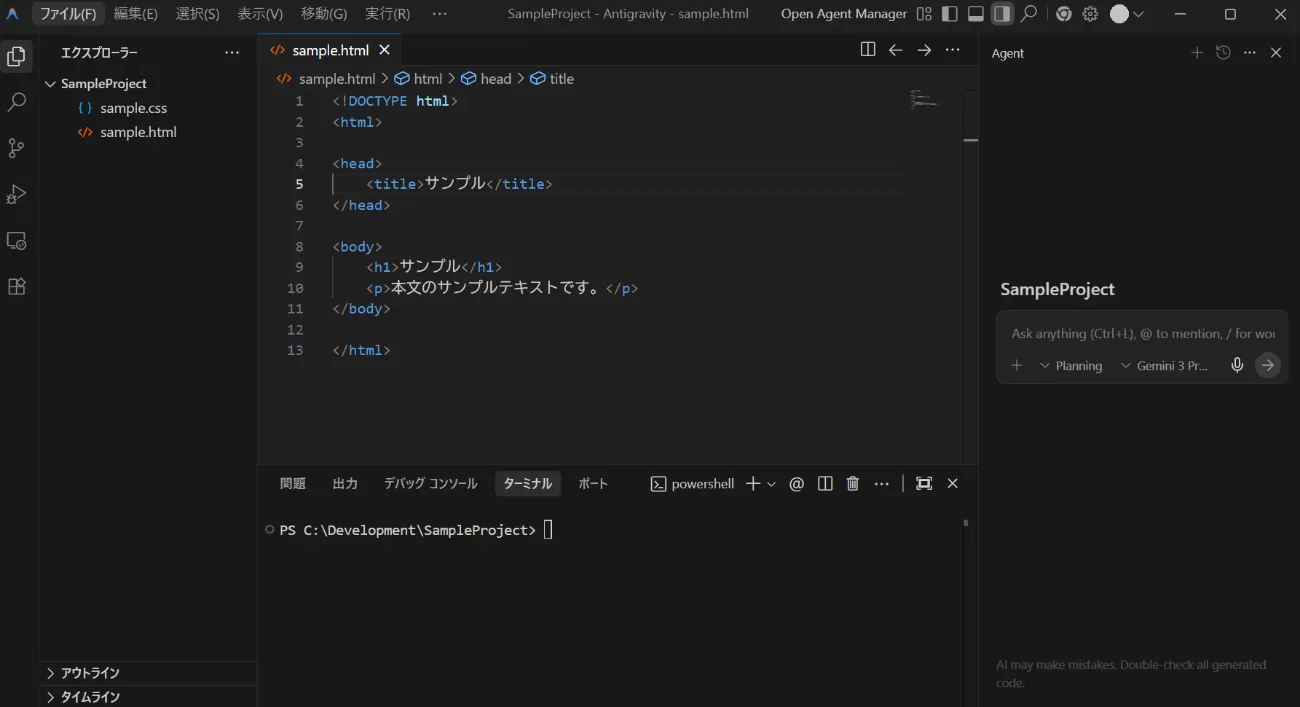View Agent conversation history icon

(1223, 53)
